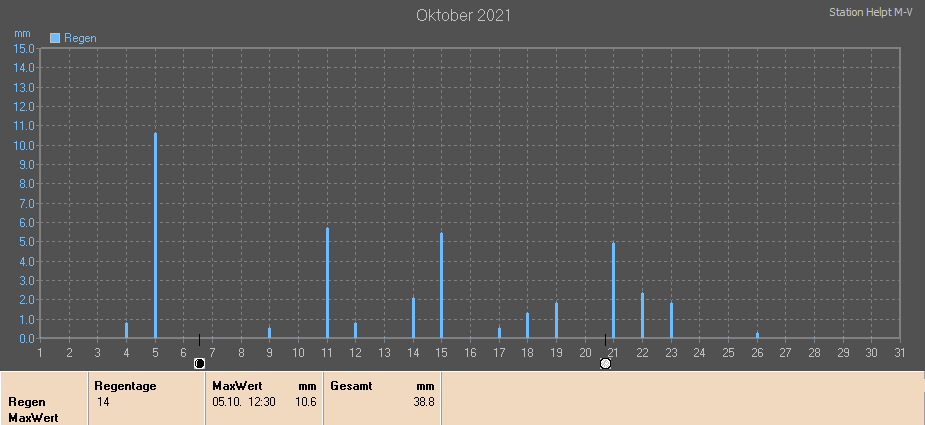Select the rain bar for day 18
The width and height of the screenshot is (925, 425).
coord(527,325)
